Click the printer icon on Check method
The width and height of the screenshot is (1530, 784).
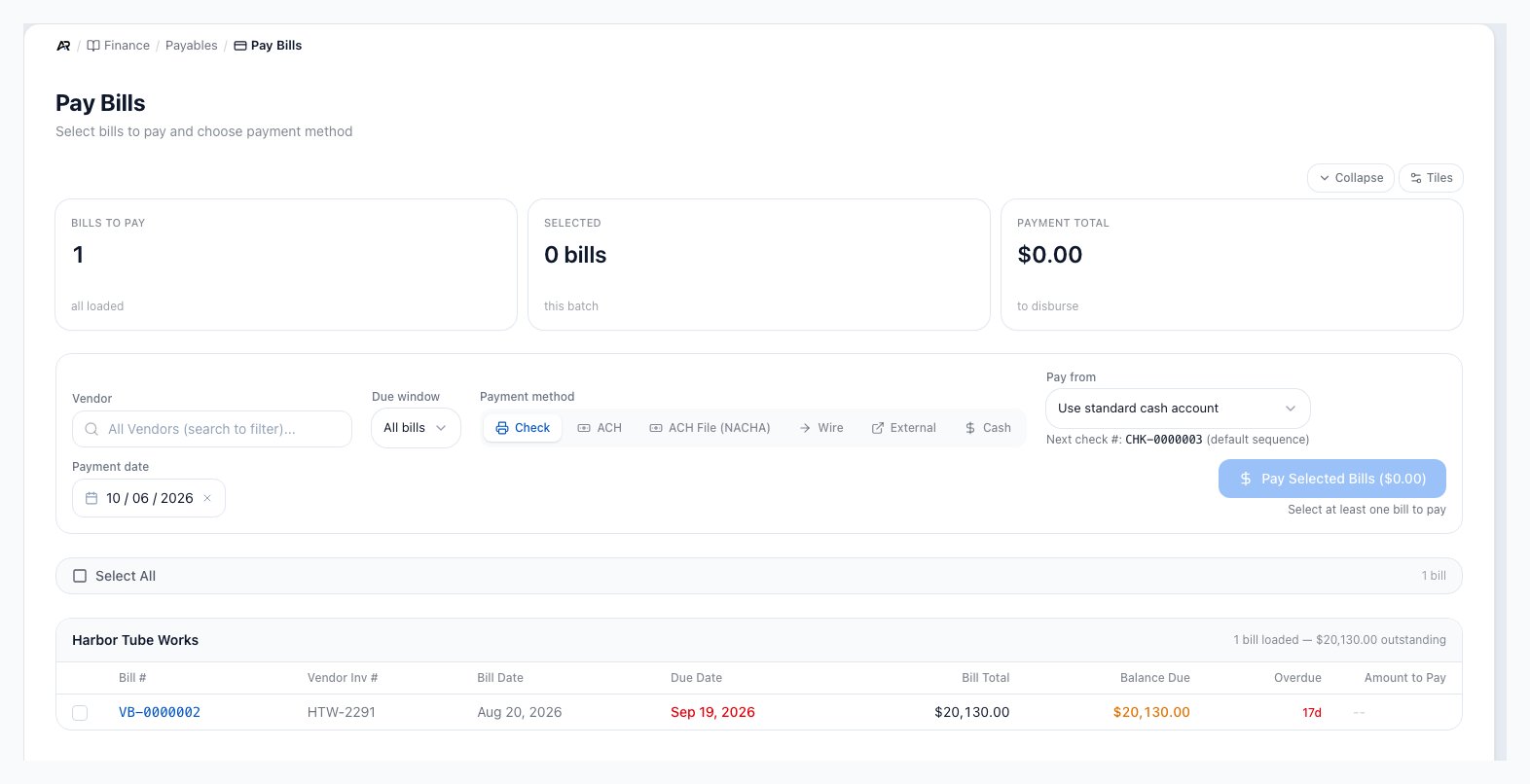(x=502, y=428)
